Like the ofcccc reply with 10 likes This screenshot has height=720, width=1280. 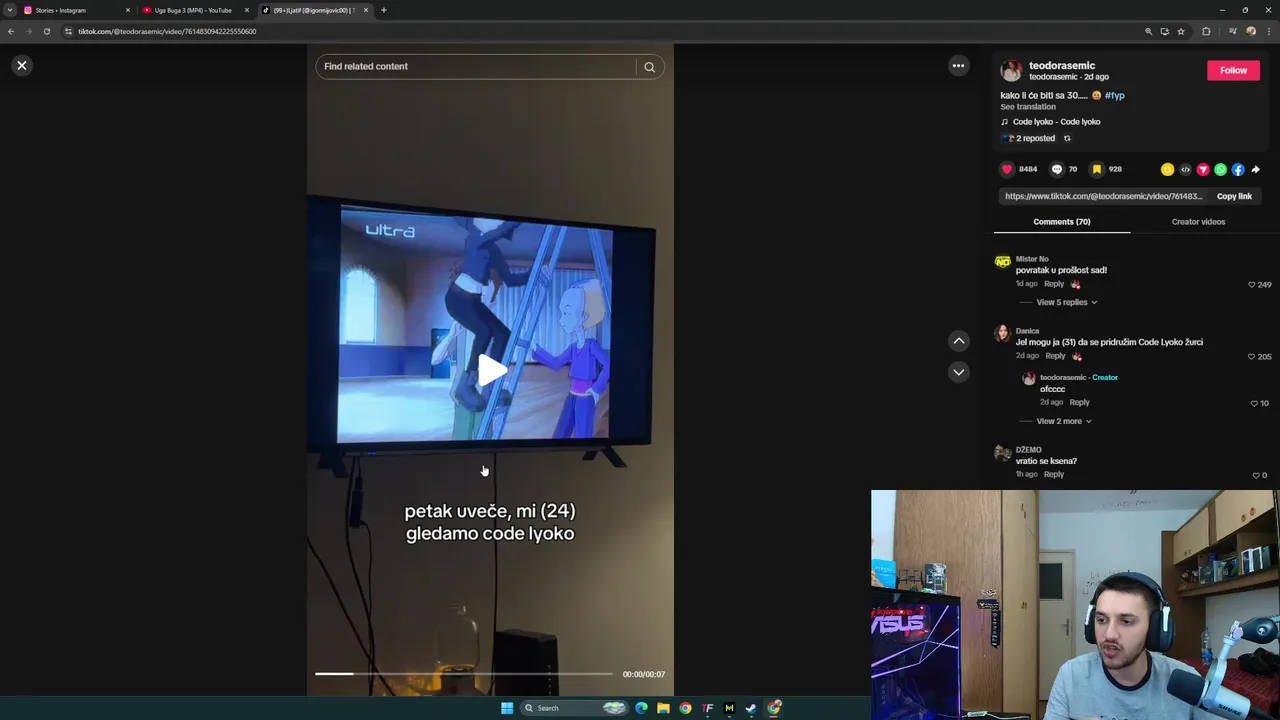click(1254, 403)
